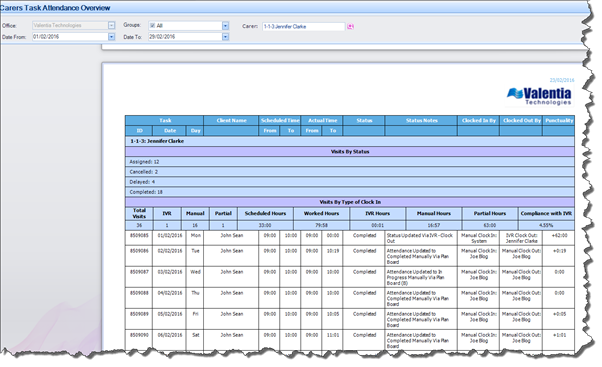Click the Valentia Technologies logo
The width and height of the screenshot is (602, 367).
[x=539, y=96]
